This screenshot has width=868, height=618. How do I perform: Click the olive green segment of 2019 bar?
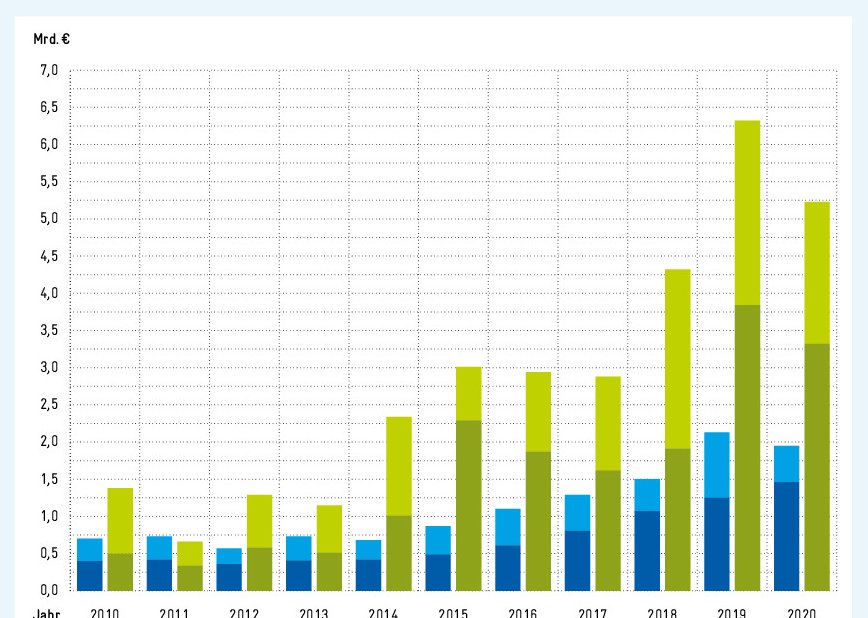pyautogui.click(x=747, y=447)
